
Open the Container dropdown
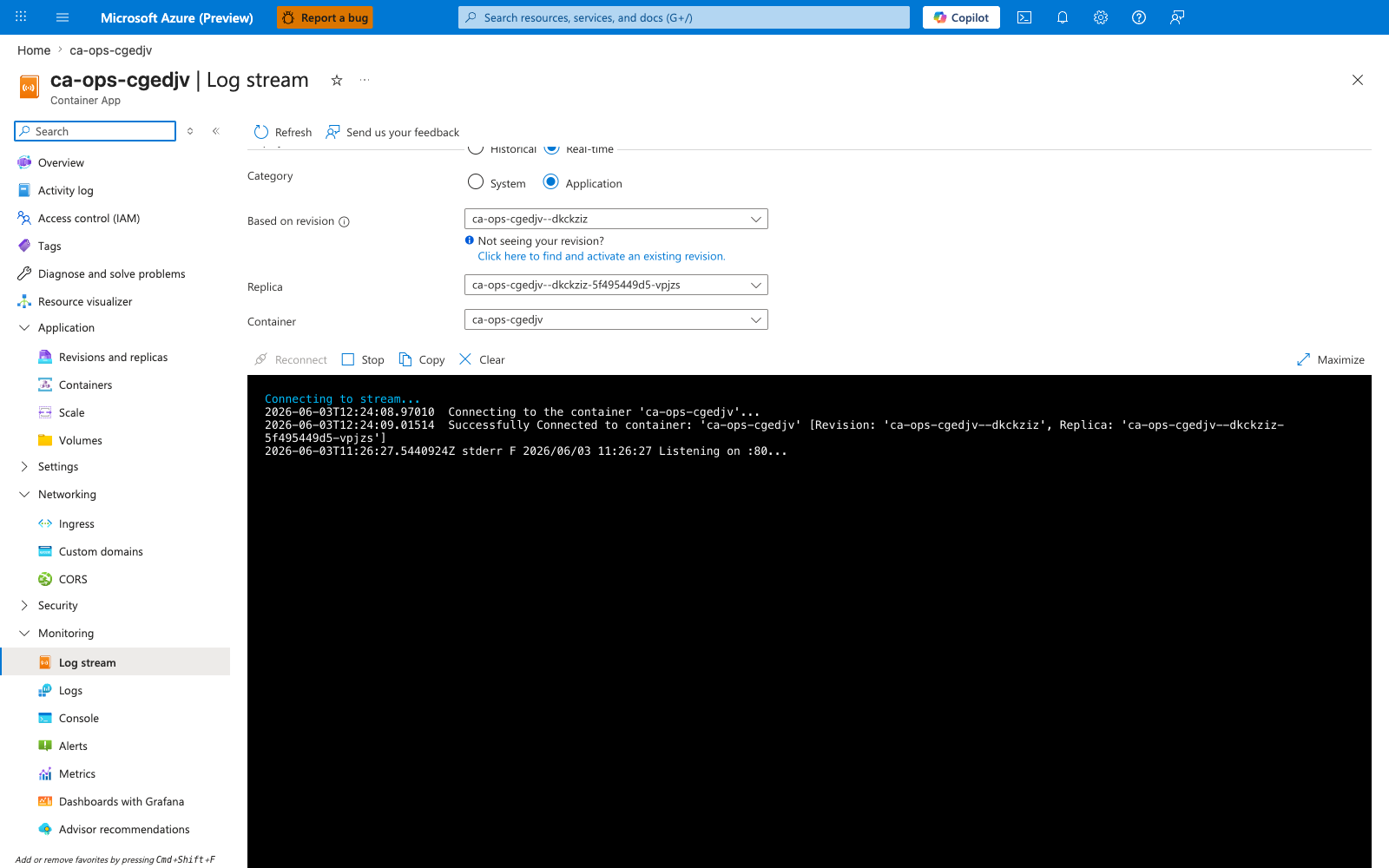coord(616,319)
